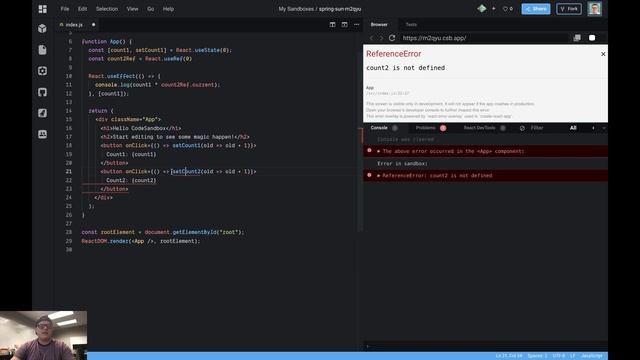Click the sandbox name spring-sun-m2qyu

coord(340,9)
